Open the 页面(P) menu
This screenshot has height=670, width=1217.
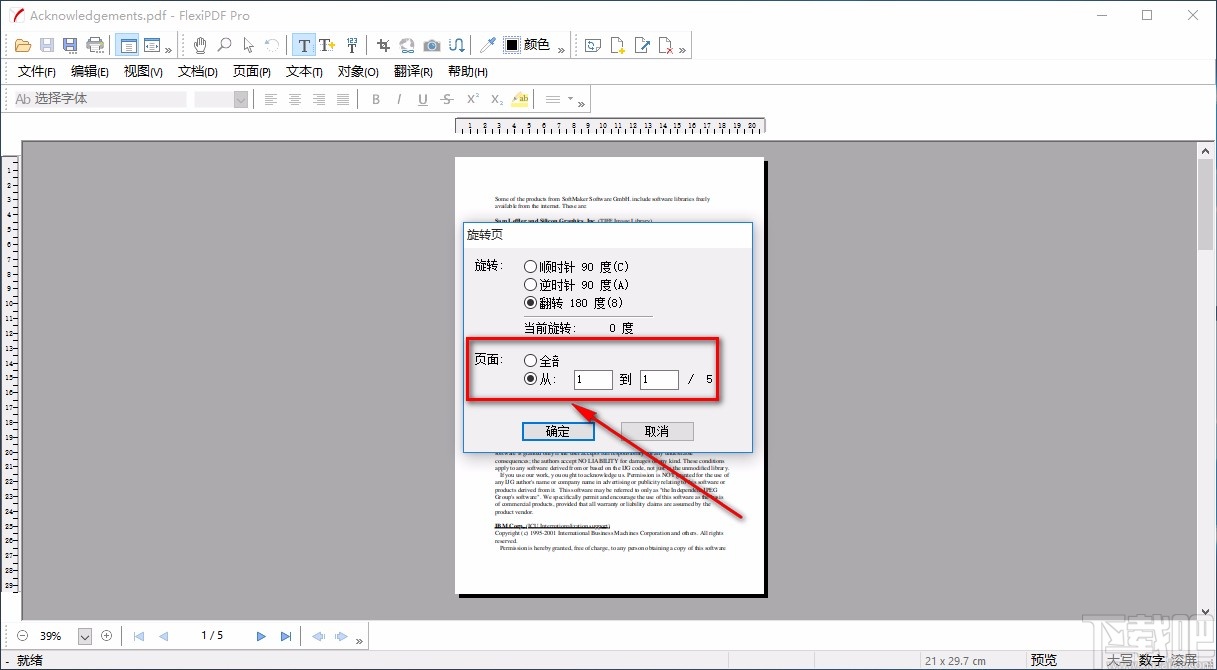pos(252,72)
